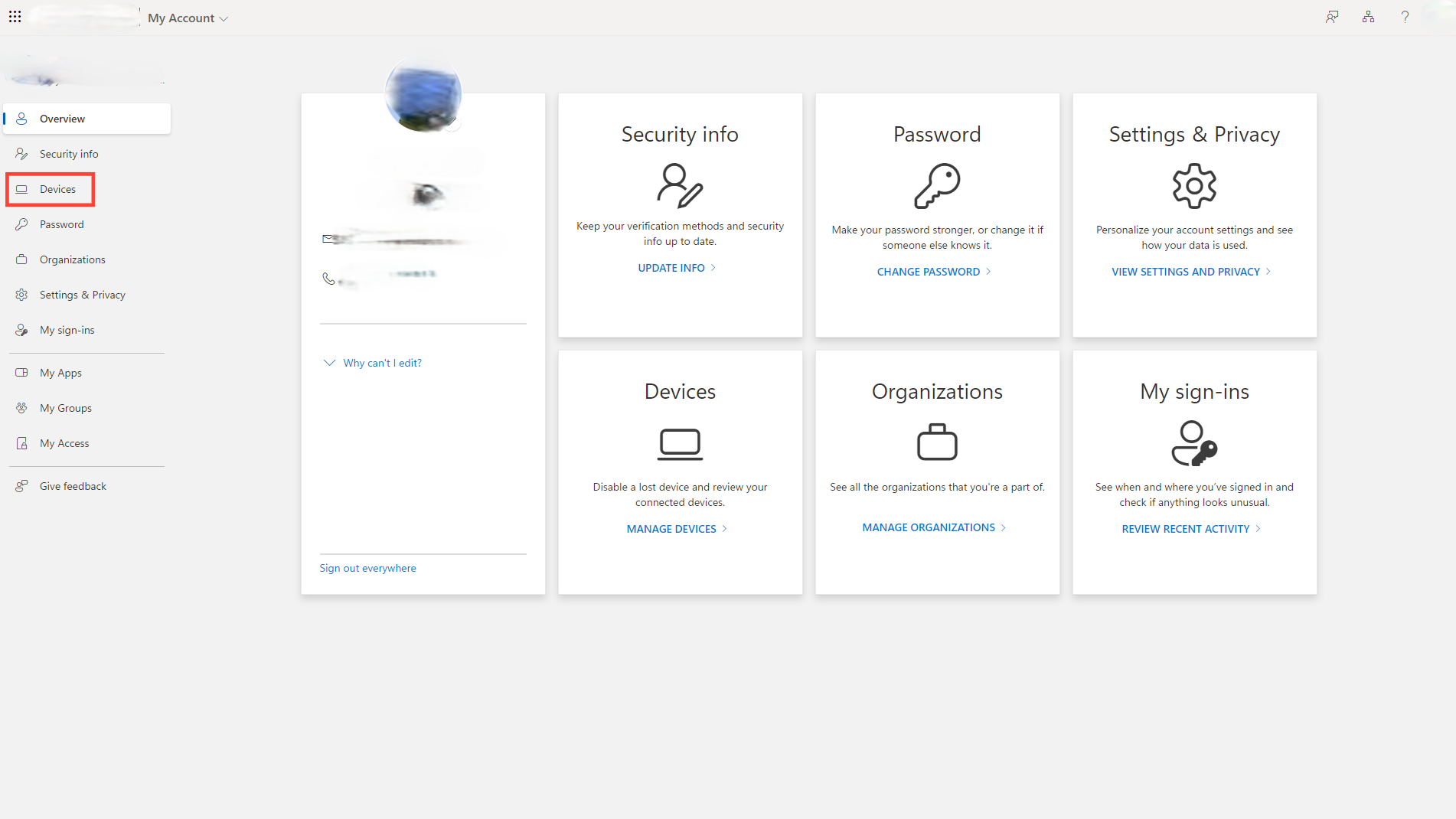Click the Password card key icon
1456x819 pixels.
[x=937, y=185]
